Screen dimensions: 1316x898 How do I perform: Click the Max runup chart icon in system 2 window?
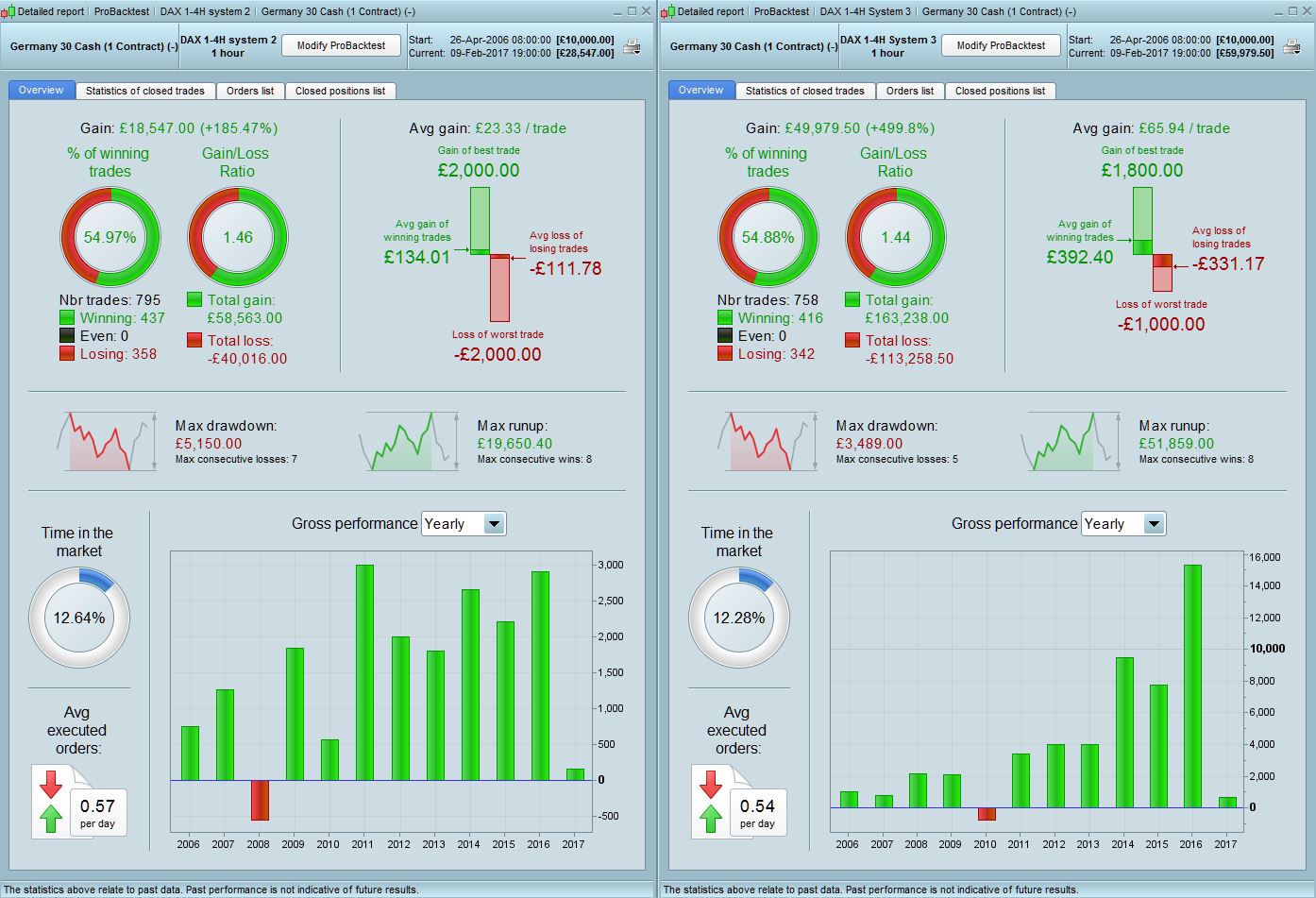pos(409,441)
